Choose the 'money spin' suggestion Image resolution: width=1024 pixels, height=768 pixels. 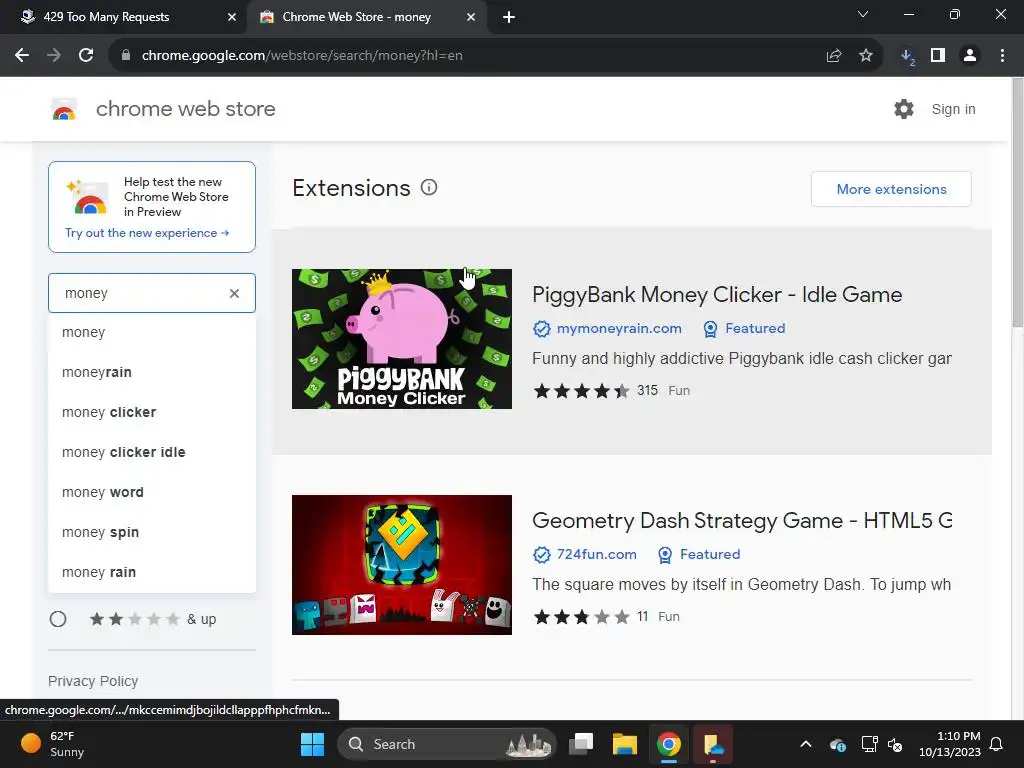[152, 532]
